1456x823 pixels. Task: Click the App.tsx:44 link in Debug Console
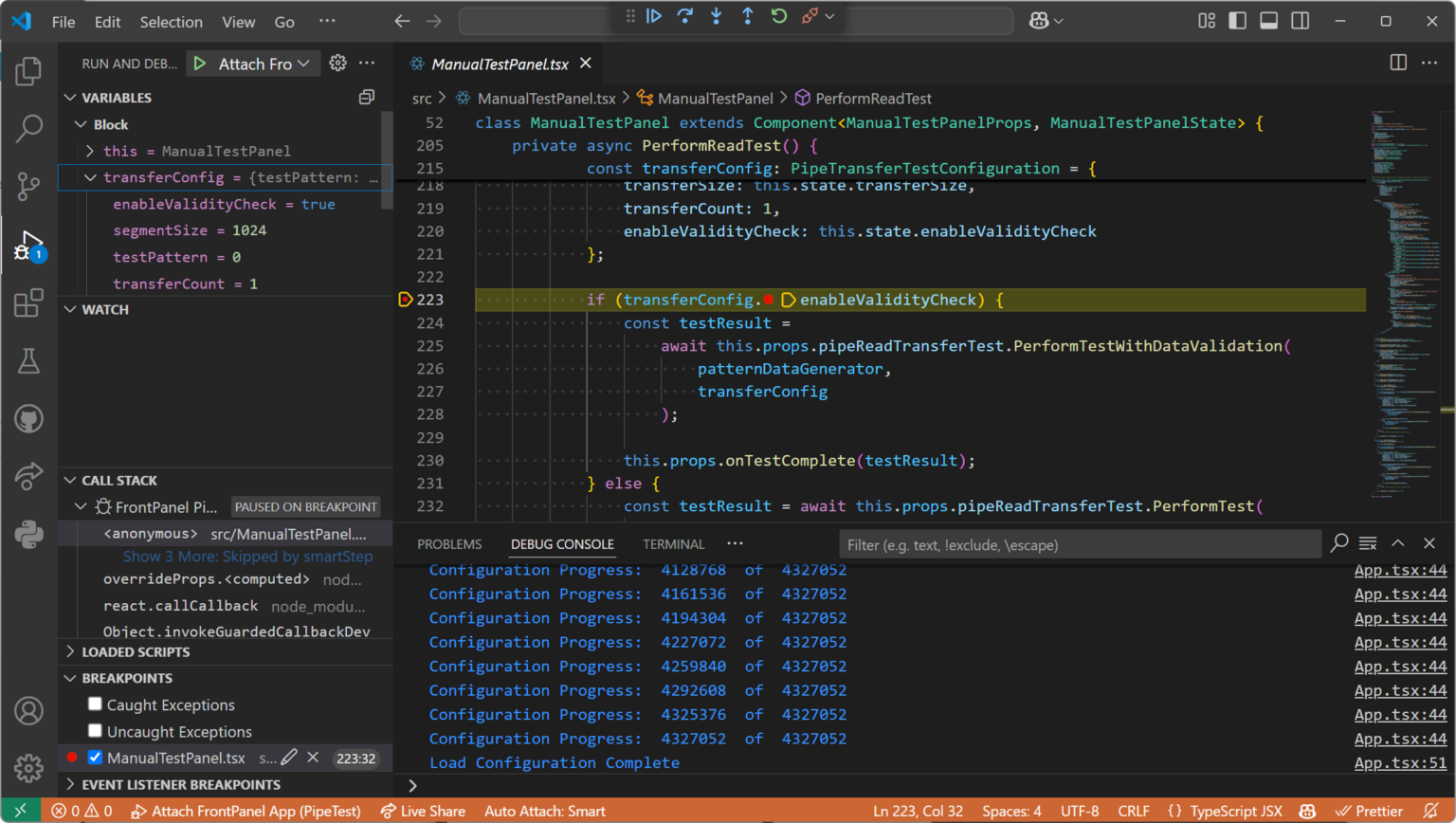[x=1399, y=570]
